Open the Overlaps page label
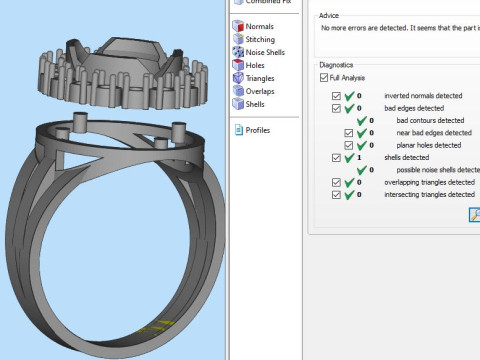480x360 pixels. [x=260, y=91]
